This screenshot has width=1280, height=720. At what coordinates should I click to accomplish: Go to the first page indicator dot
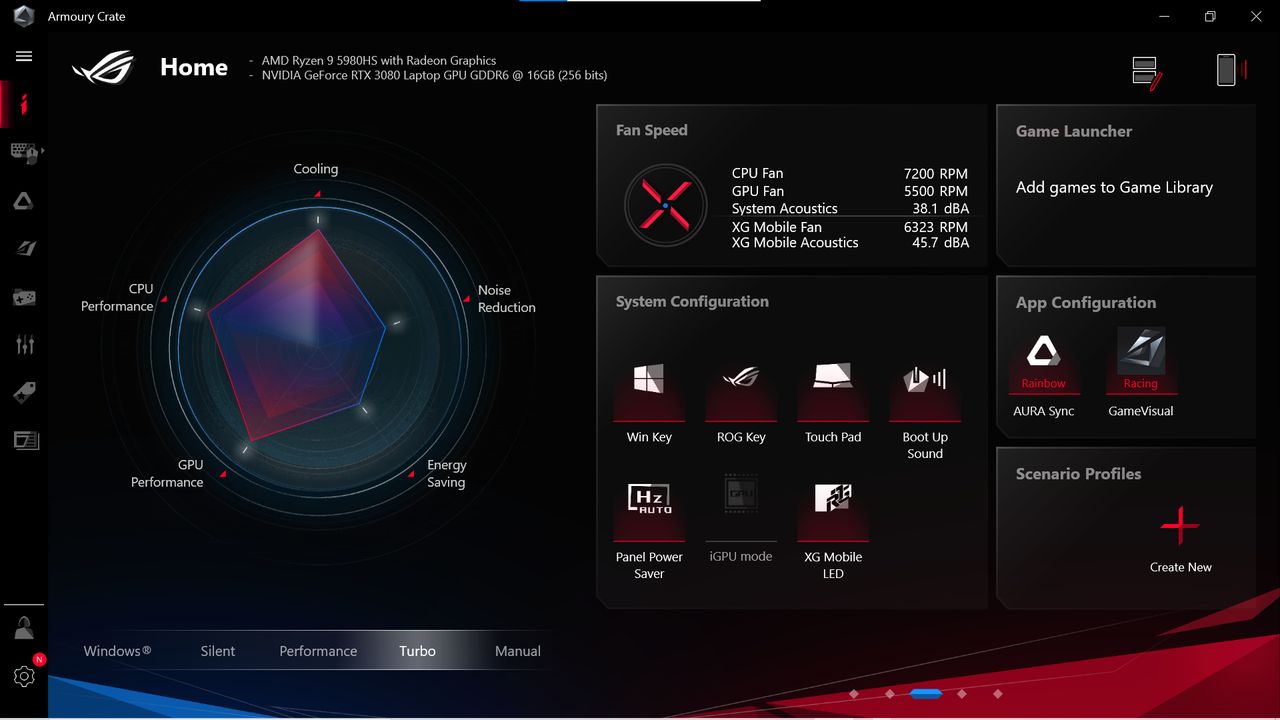(x=854, y=693)
